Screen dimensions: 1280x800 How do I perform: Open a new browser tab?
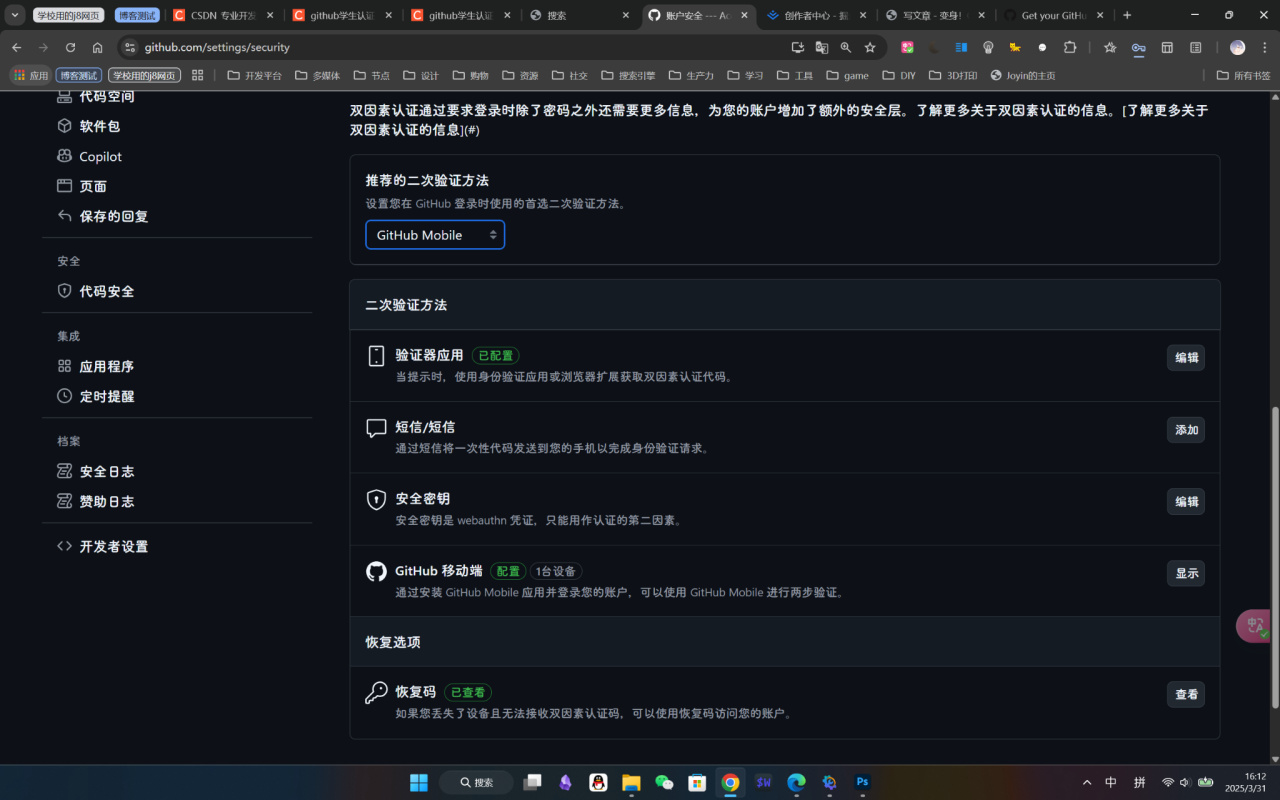click(x=1127, y=15)
